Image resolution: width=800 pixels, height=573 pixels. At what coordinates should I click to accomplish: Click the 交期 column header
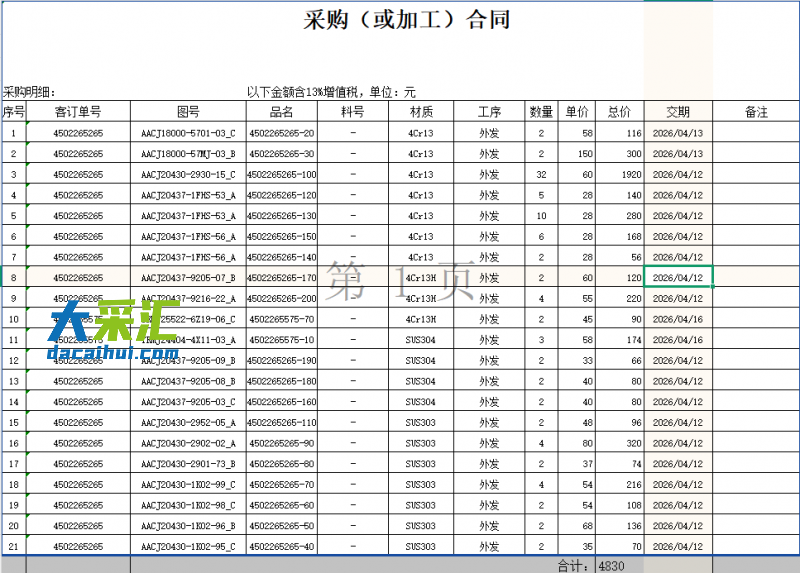[x=678, y=112]
